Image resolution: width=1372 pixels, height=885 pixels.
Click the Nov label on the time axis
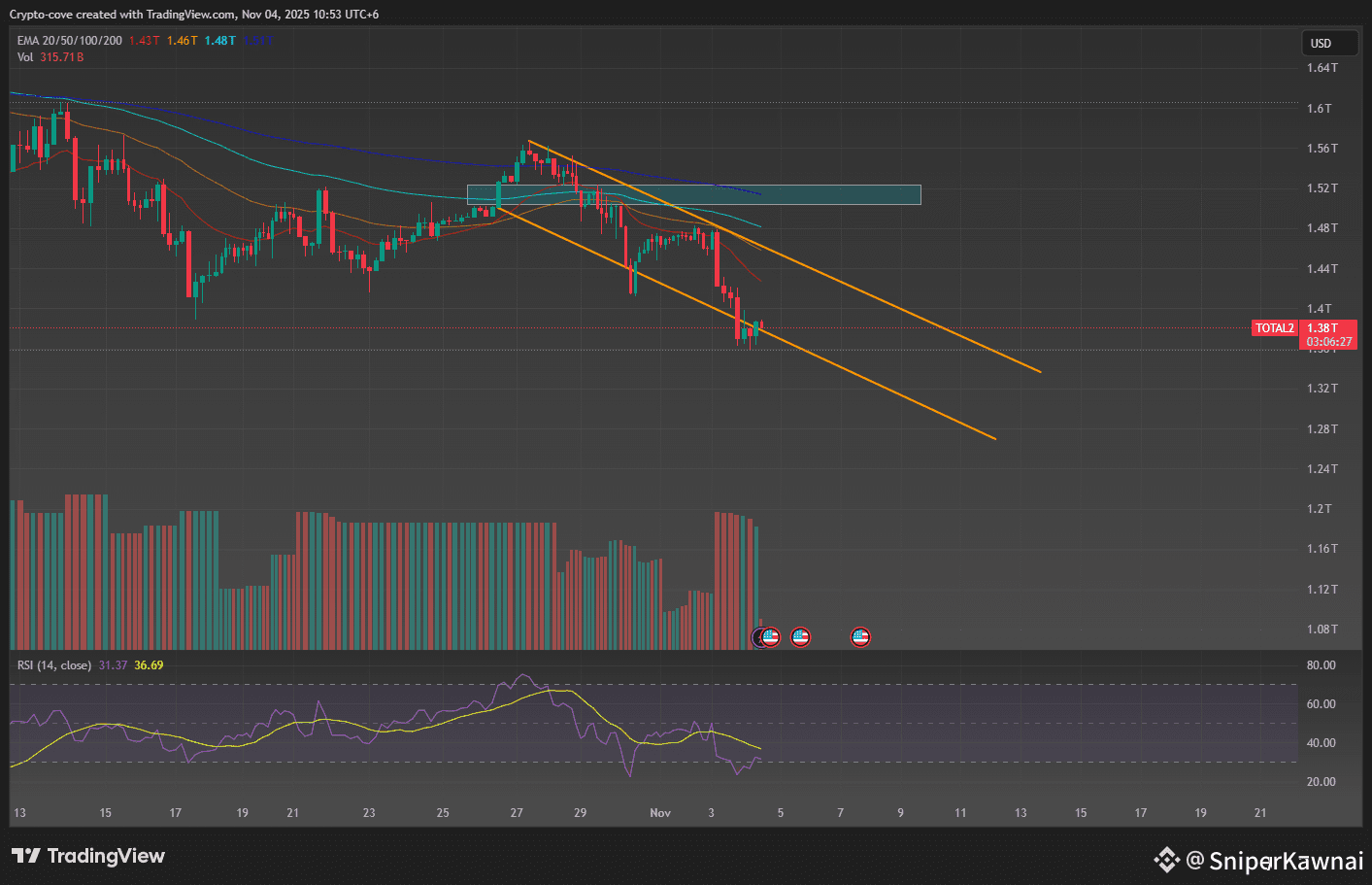click(x=660, y=813)
